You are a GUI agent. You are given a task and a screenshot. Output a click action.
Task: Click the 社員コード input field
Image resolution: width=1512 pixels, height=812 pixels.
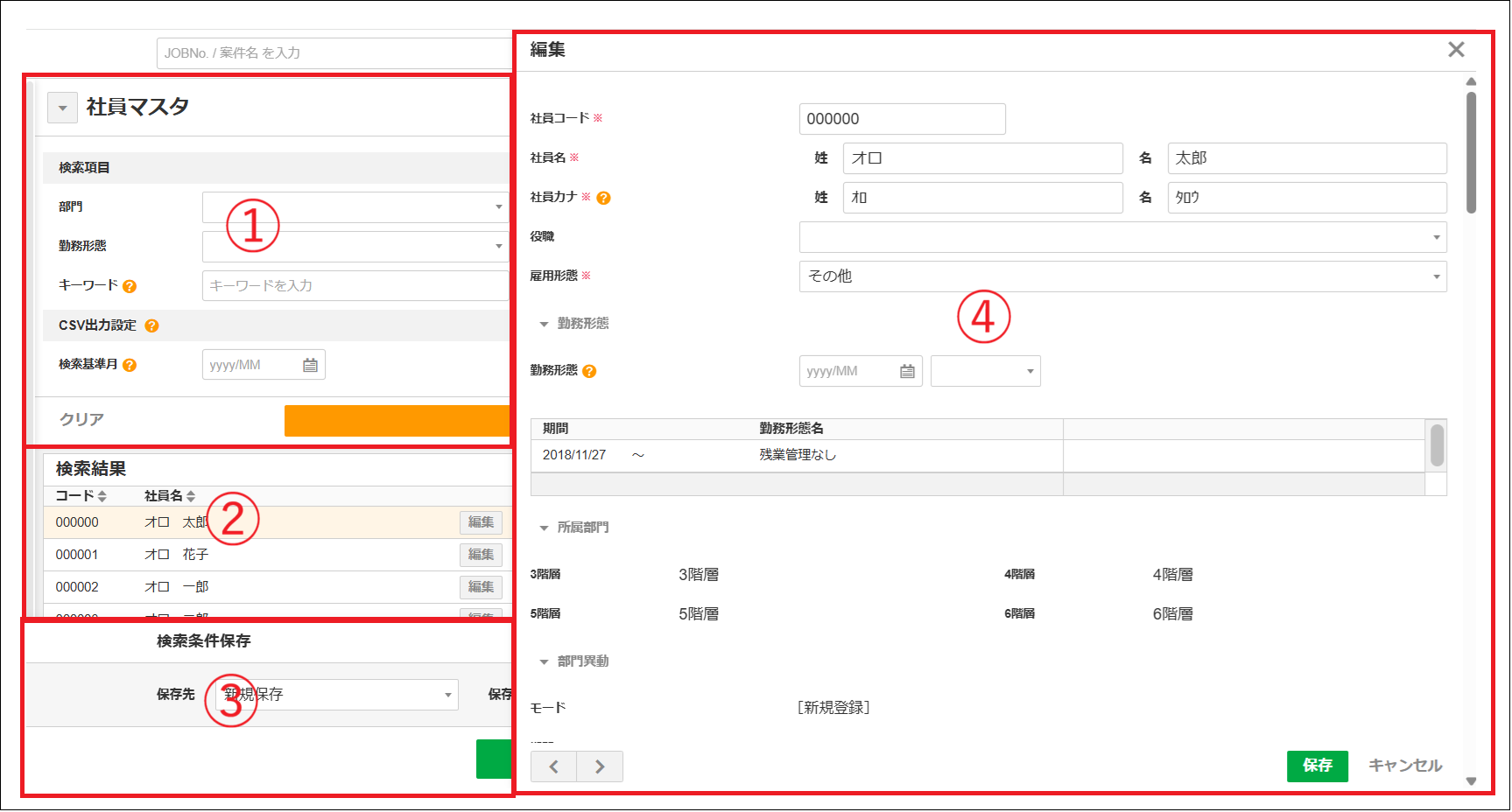click(902, 119)
